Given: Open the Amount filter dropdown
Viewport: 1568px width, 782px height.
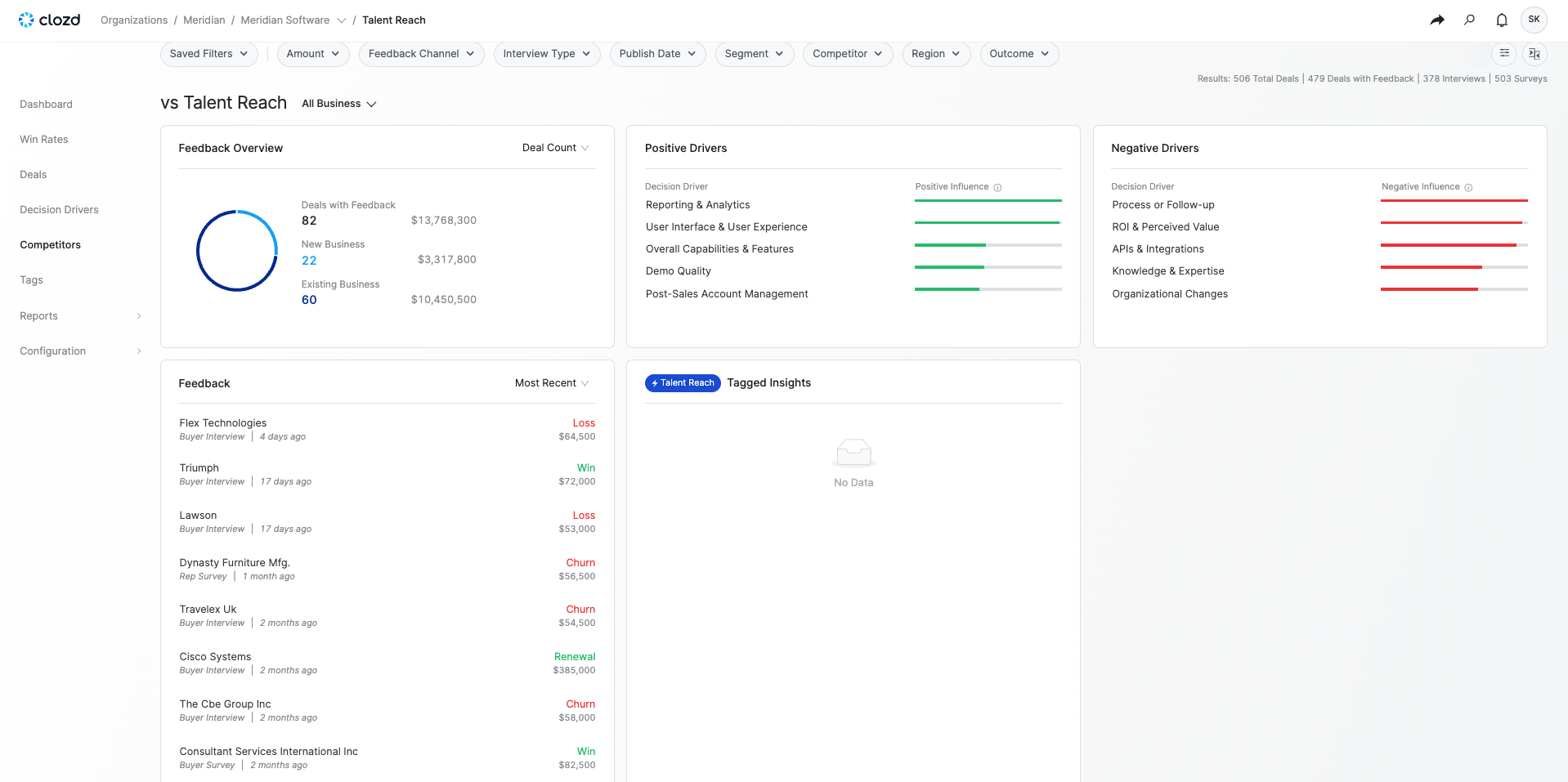Looking at the screenshot, I should point(313,54).
